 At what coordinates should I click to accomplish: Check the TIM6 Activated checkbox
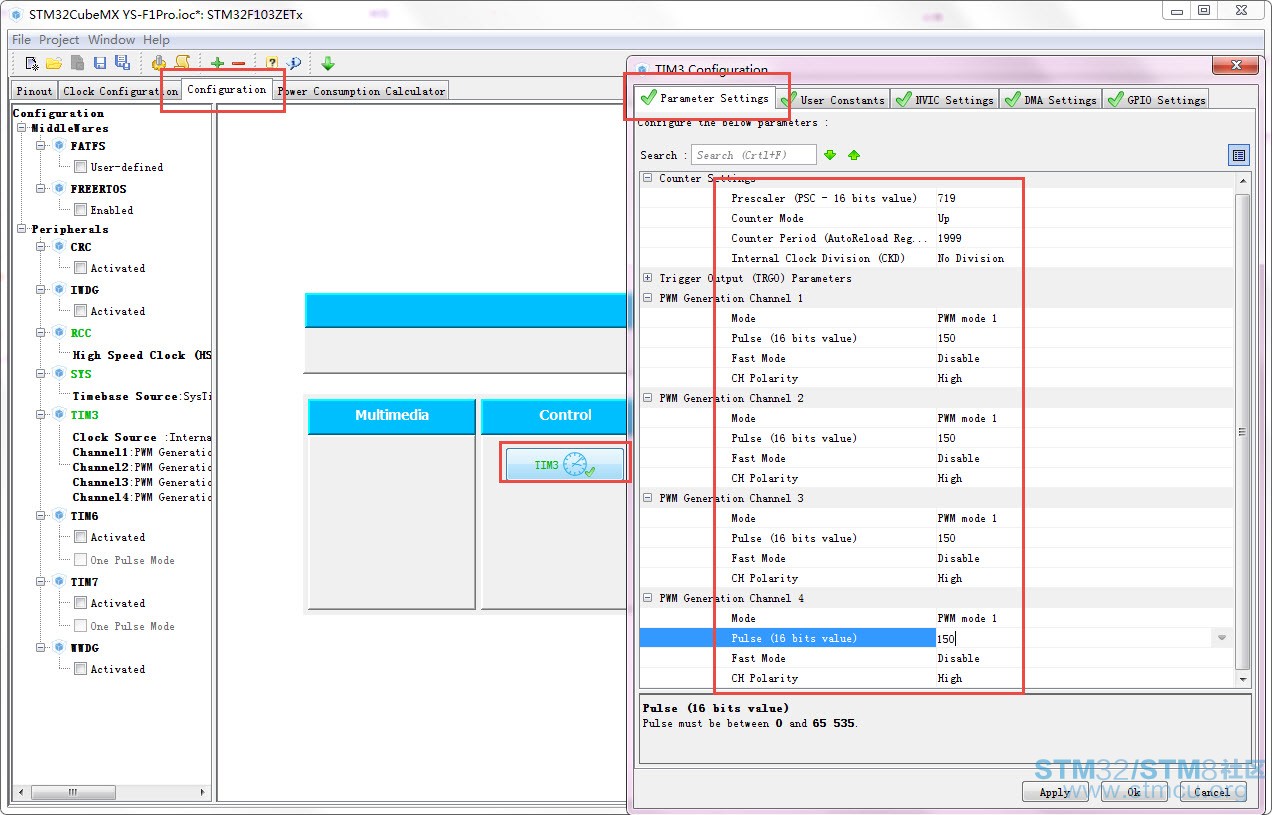[x=80, y=537]
